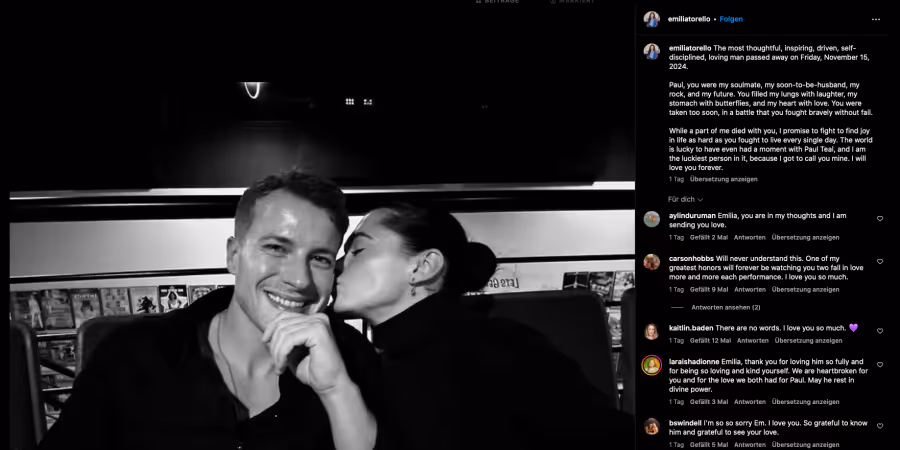View 'Gefällt 2 Mal' likes on aylinduruman's comment
Viewport: 900px width, 450px height.
click(x=709, y=238)
